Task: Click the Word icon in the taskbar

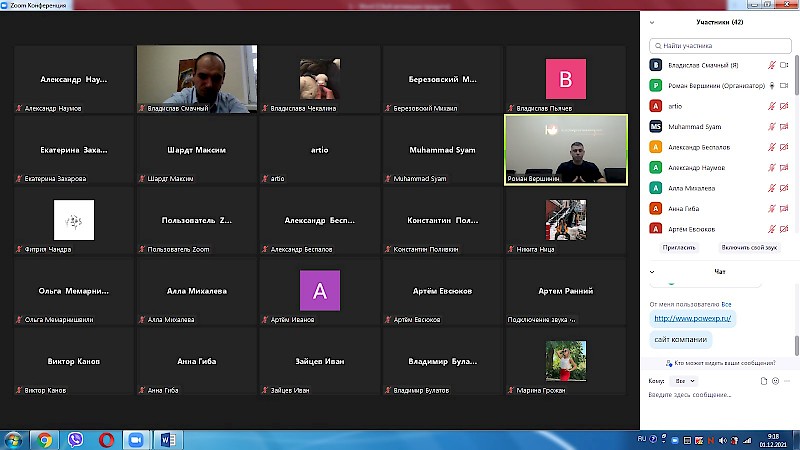Action: 167,439
